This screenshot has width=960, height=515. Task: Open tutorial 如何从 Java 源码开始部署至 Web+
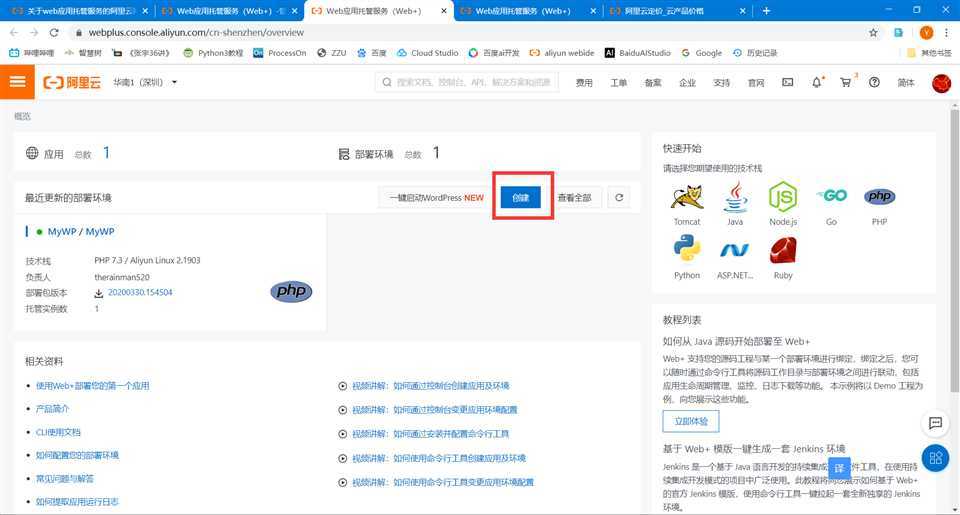[736, 341]
